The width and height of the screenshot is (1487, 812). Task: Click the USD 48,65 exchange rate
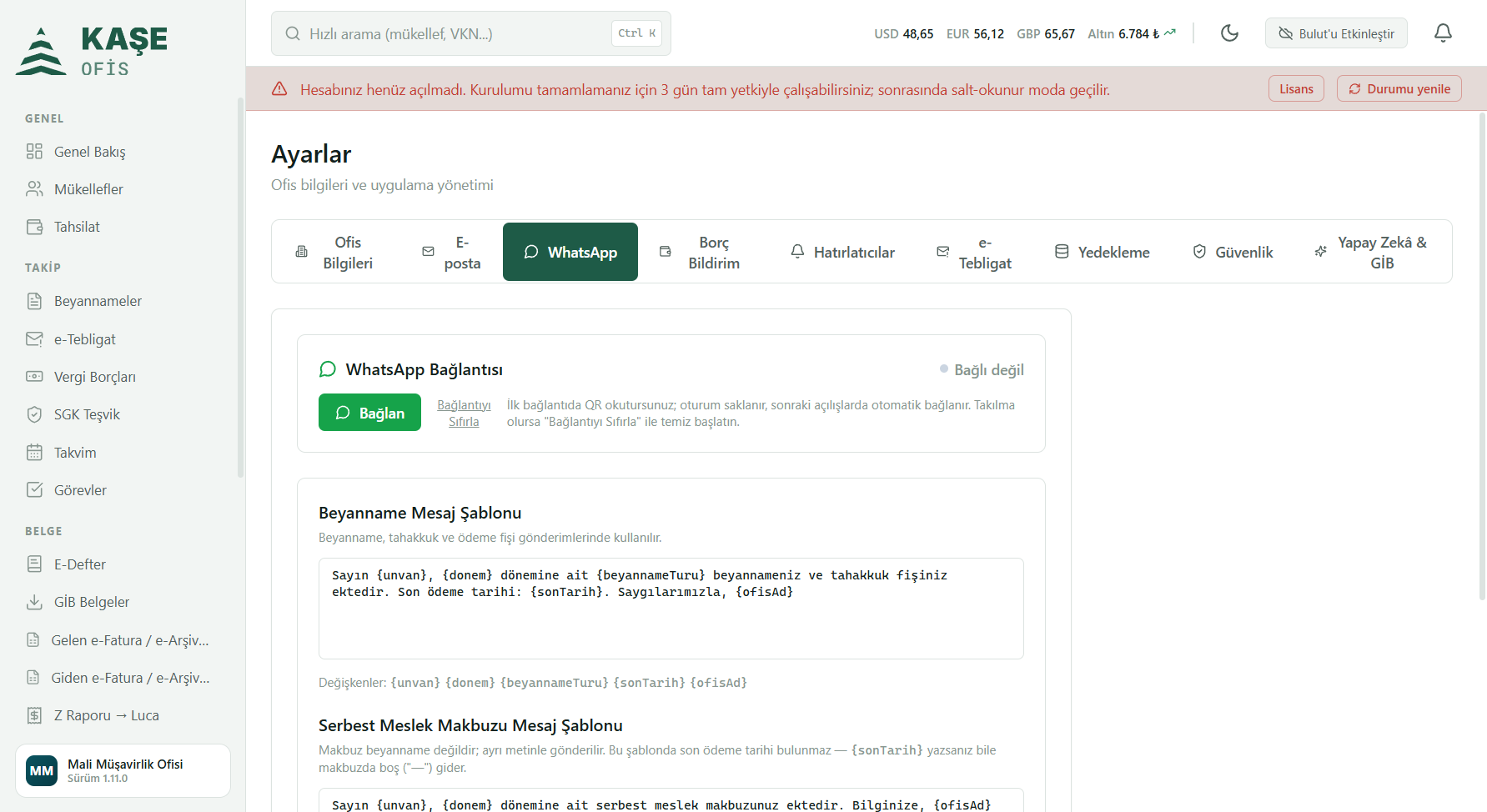click(903, 34)
